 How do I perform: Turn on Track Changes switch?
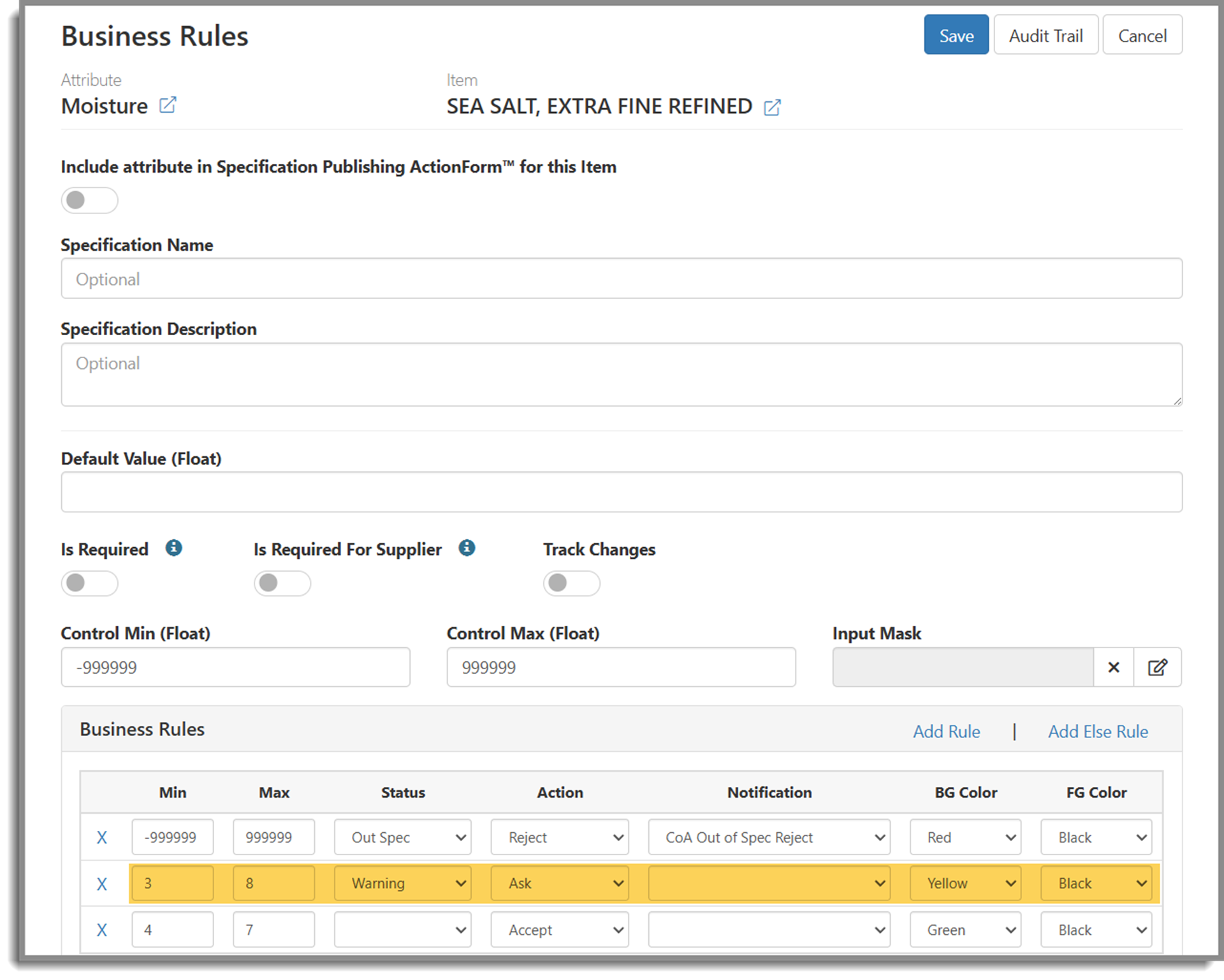click(571, 583)
